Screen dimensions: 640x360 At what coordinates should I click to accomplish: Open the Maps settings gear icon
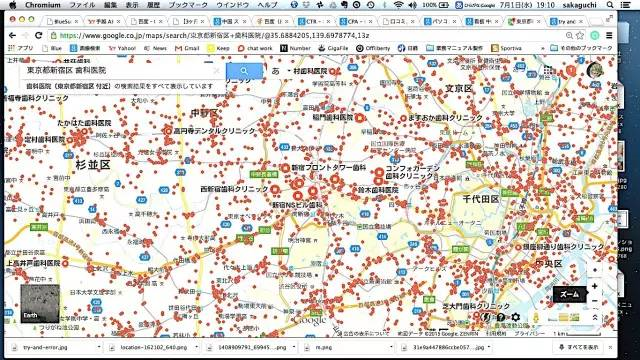516,317
